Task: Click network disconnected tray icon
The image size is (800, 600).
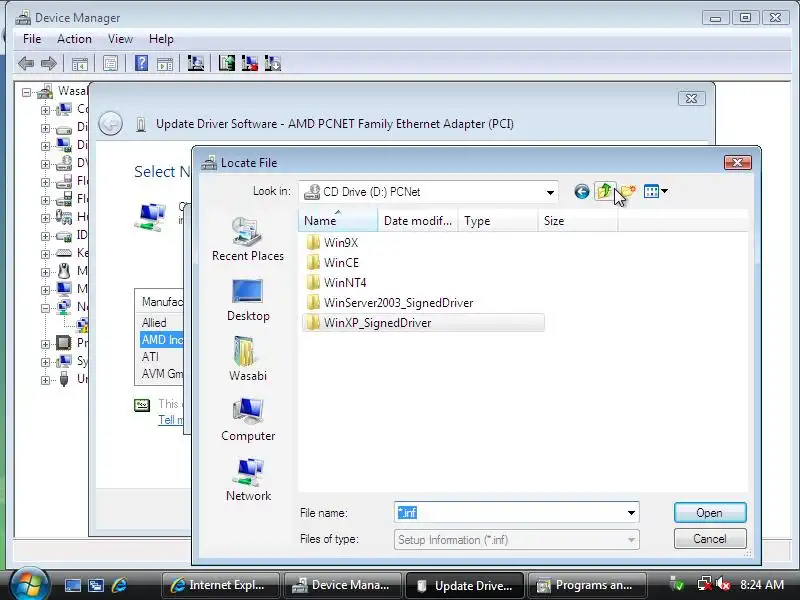Action: [x=705, y=584]
